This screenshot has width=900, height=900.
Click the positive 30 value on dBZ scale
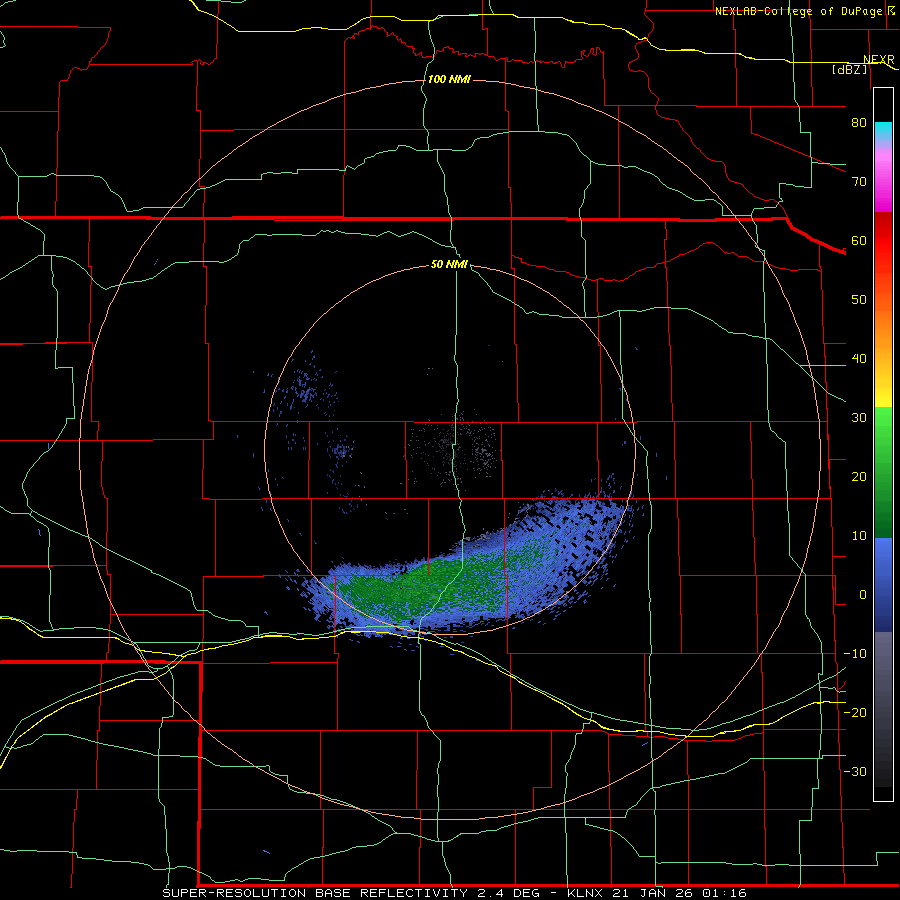tap(859, 418)
